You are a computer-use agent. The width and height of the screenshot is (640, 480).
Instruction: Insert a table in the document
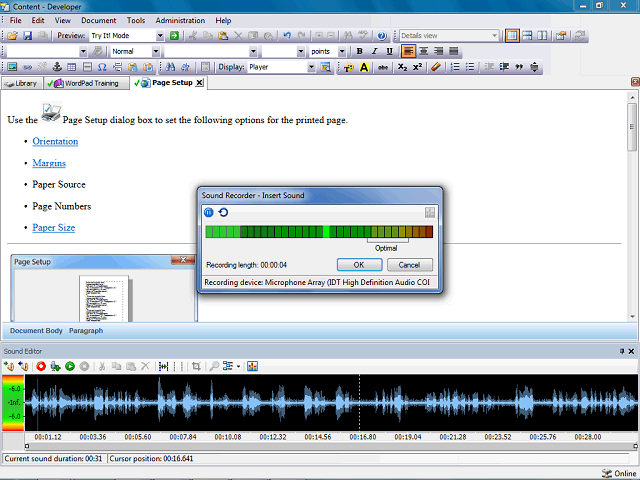[x=72, y=67]
